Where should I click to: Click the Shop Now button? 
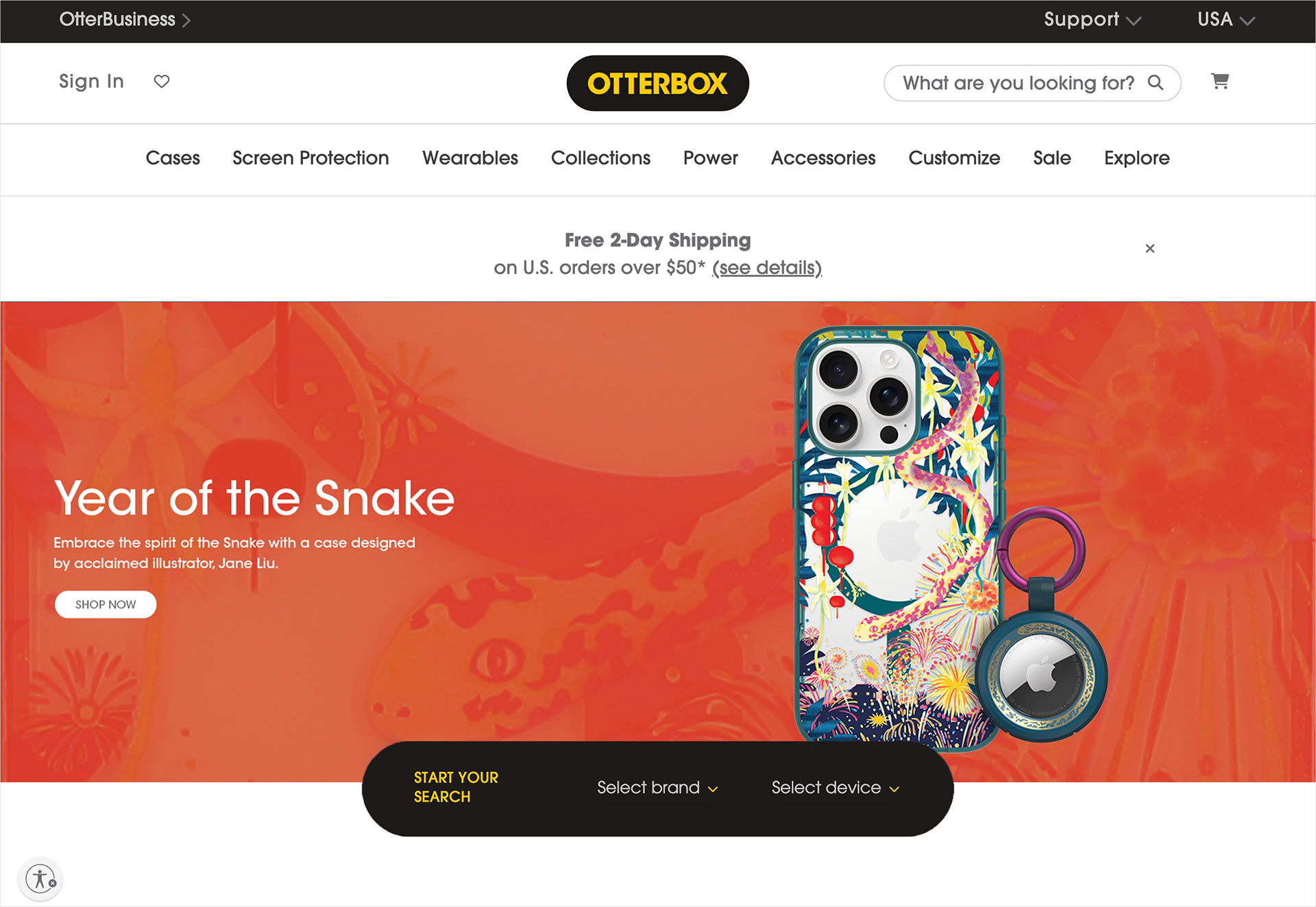(x=106, y=604)
